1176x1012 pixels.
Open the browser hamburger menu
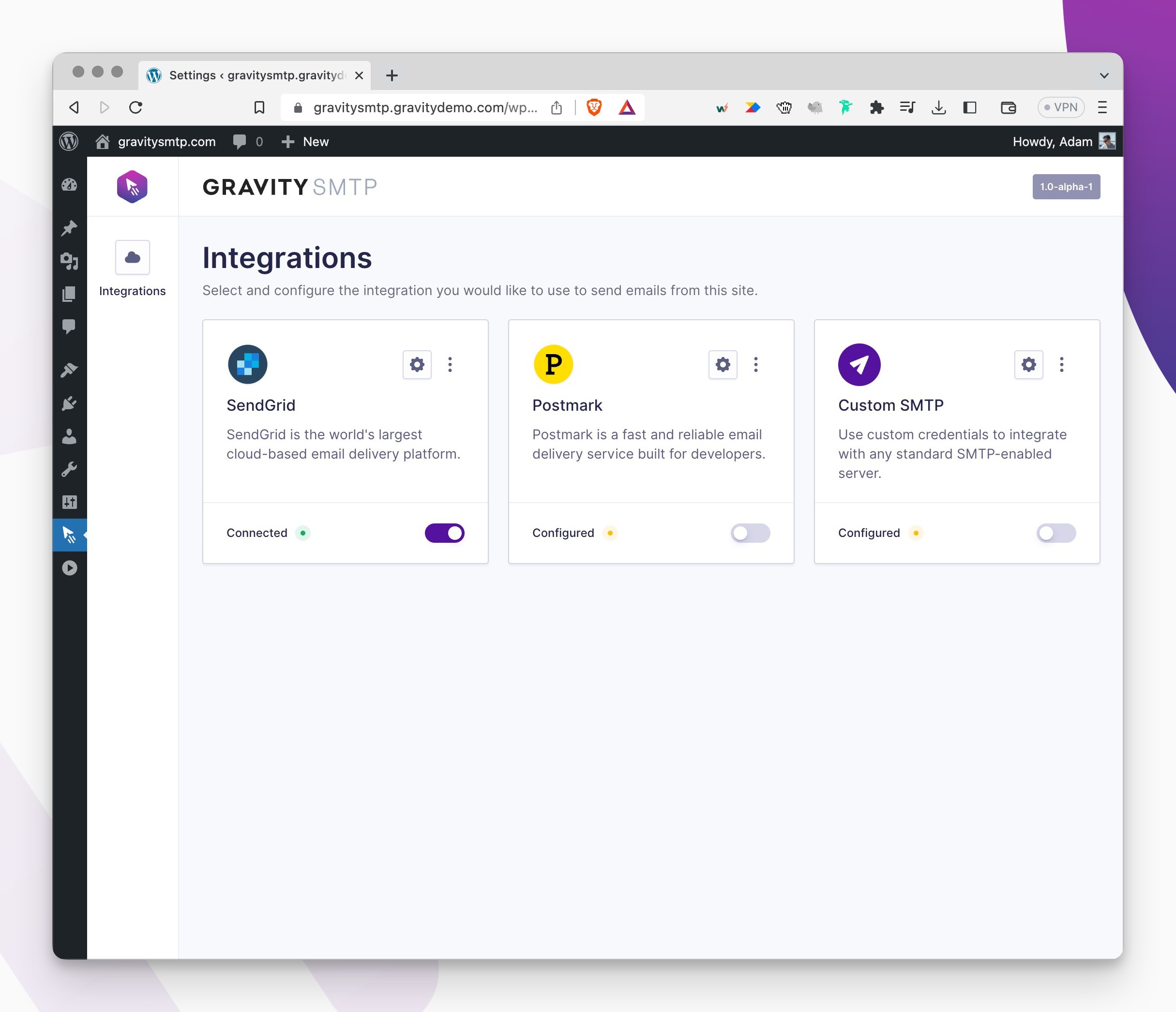pos(1102,107)
